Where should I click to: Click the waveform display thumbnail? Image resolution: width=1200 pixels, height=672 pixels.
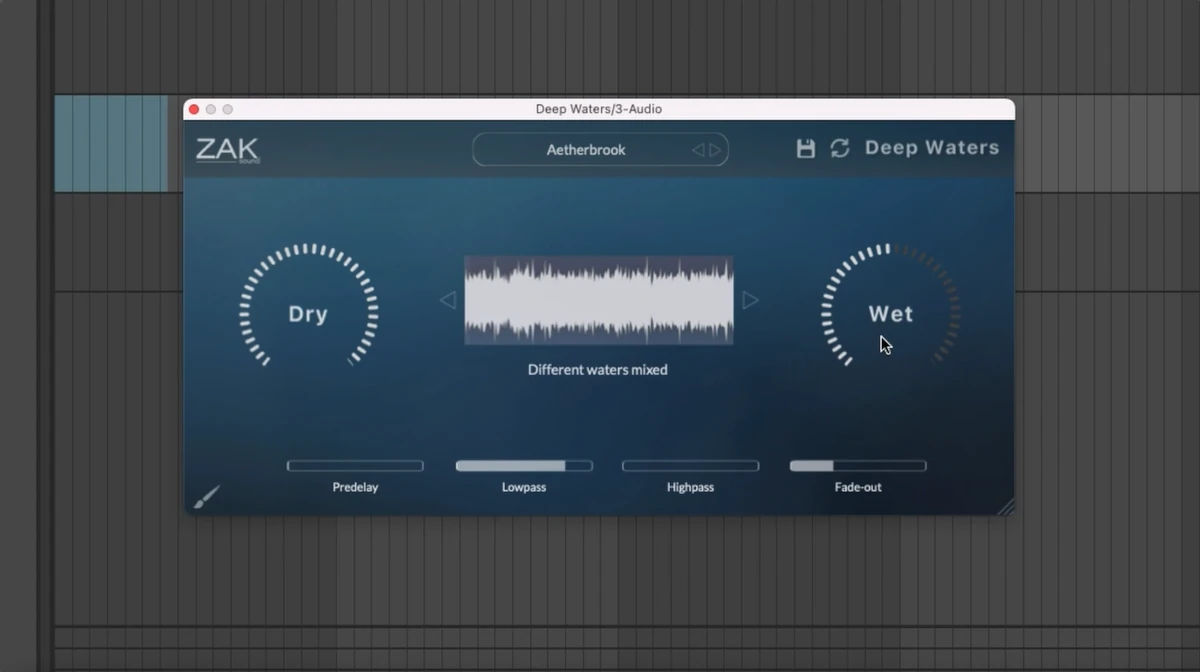coord(598,299)
